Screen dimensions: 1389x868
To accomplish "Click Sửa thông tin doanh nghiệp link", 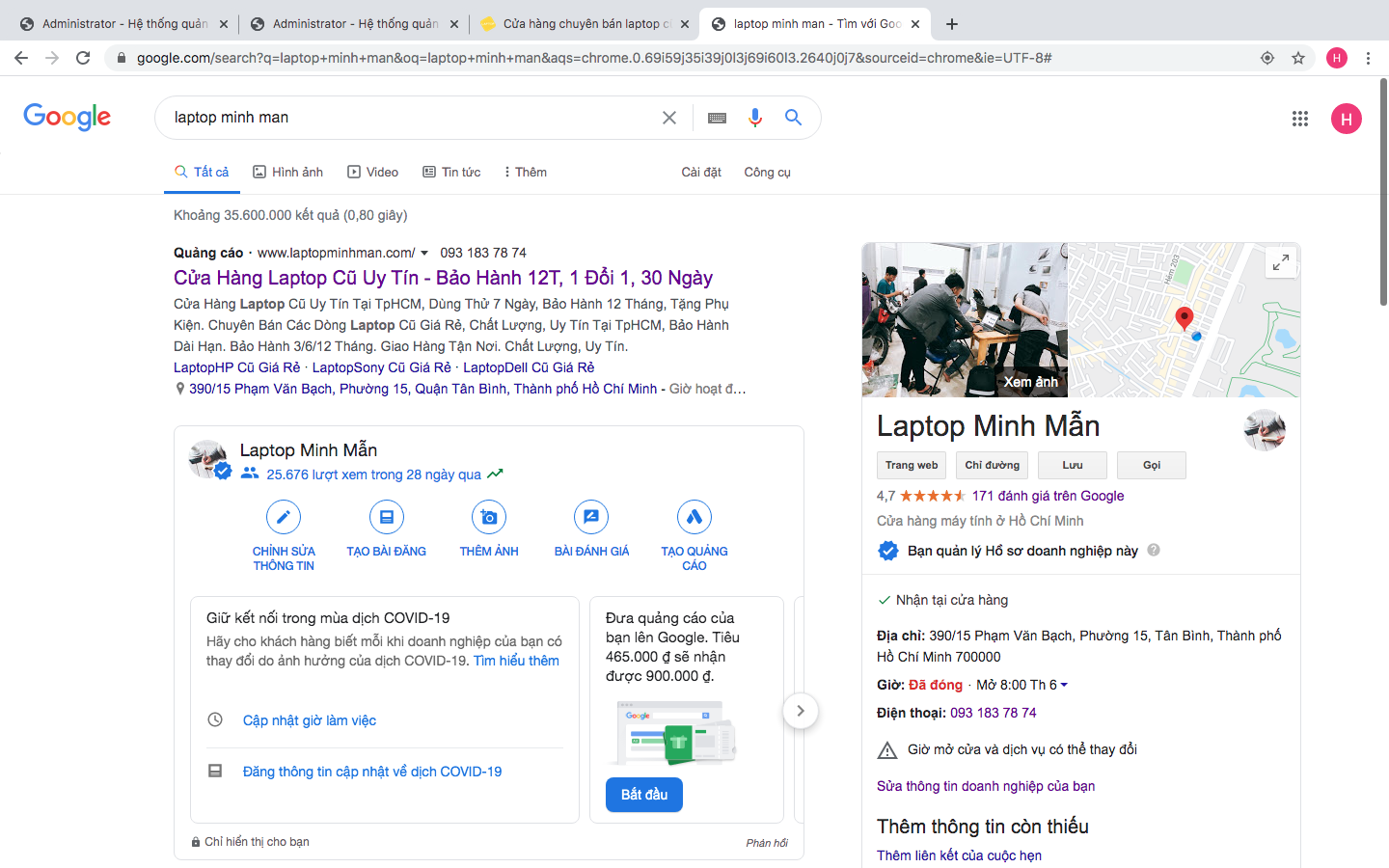I will point(986,786).
